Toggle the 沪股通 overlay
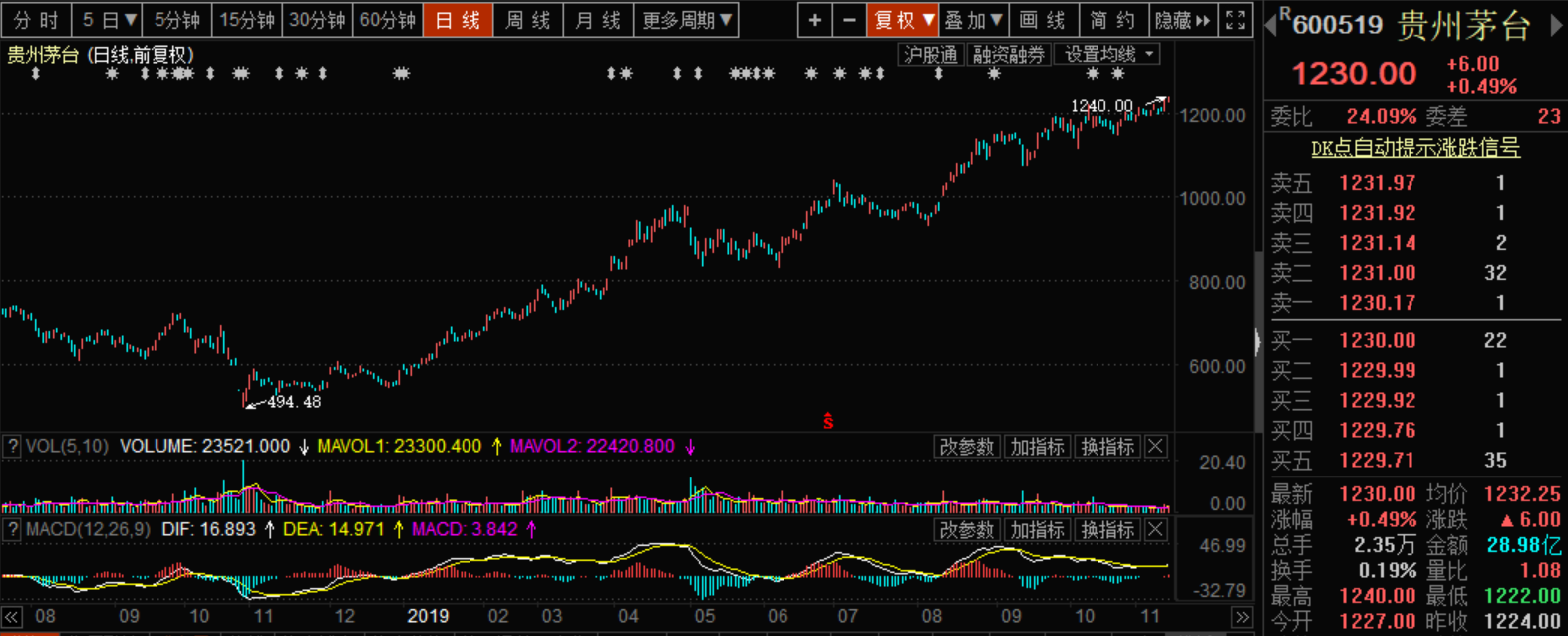Viewport: 1568px width, 636px height. (931, 55)
